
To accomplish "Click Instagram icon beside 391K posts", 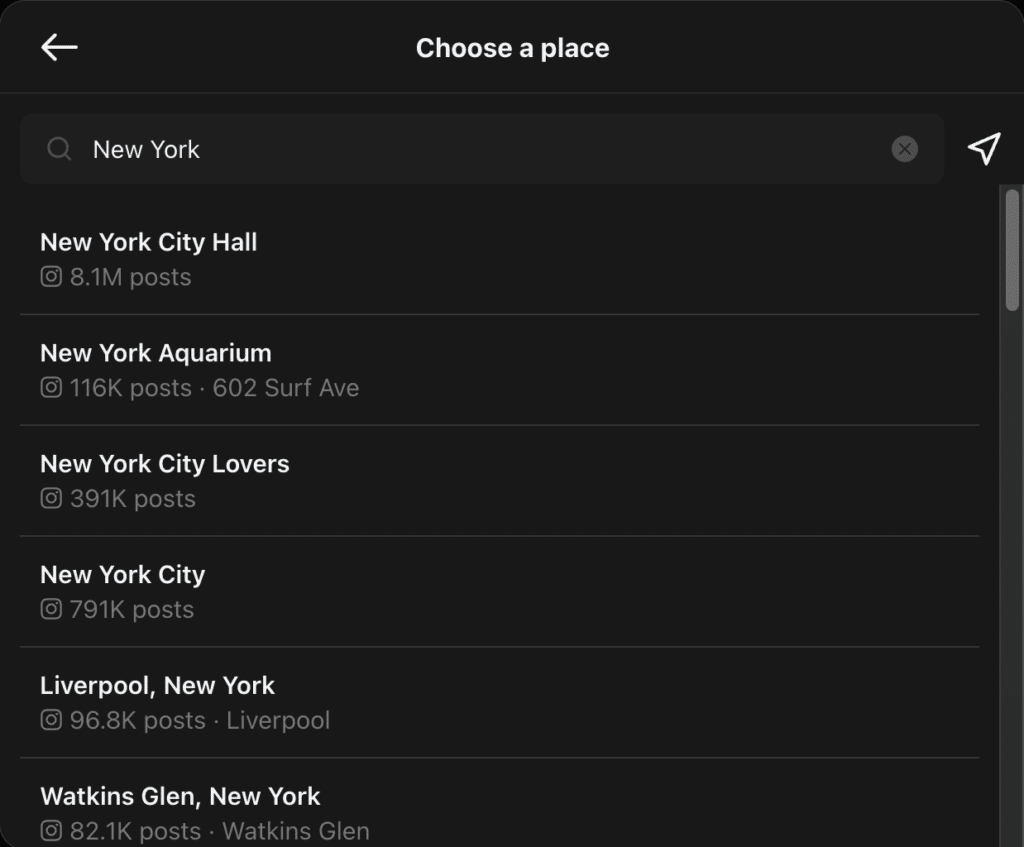I will tap(51, 499).
